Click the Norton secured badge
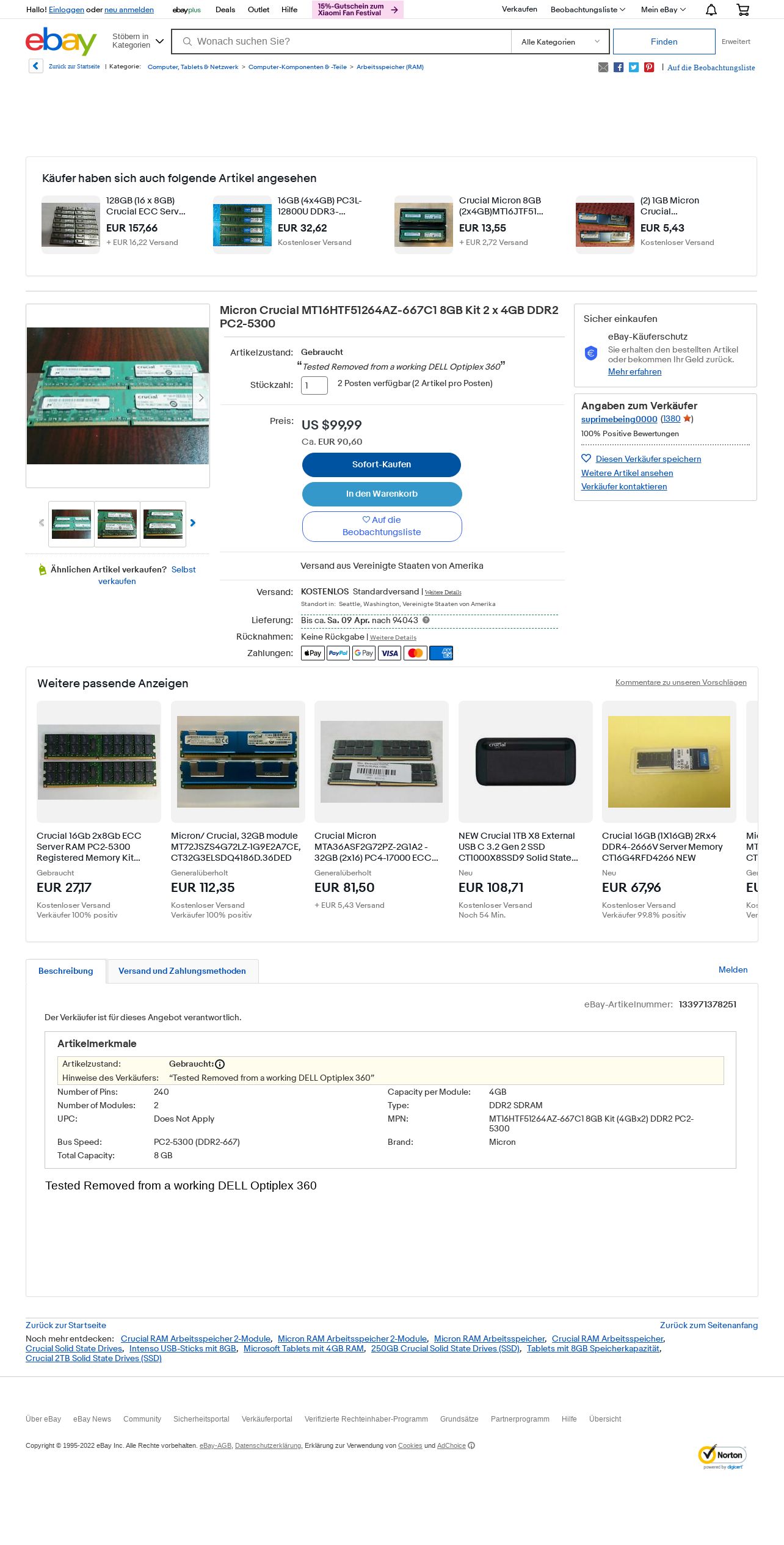 pyautogui.click(x=722, y=1456)
